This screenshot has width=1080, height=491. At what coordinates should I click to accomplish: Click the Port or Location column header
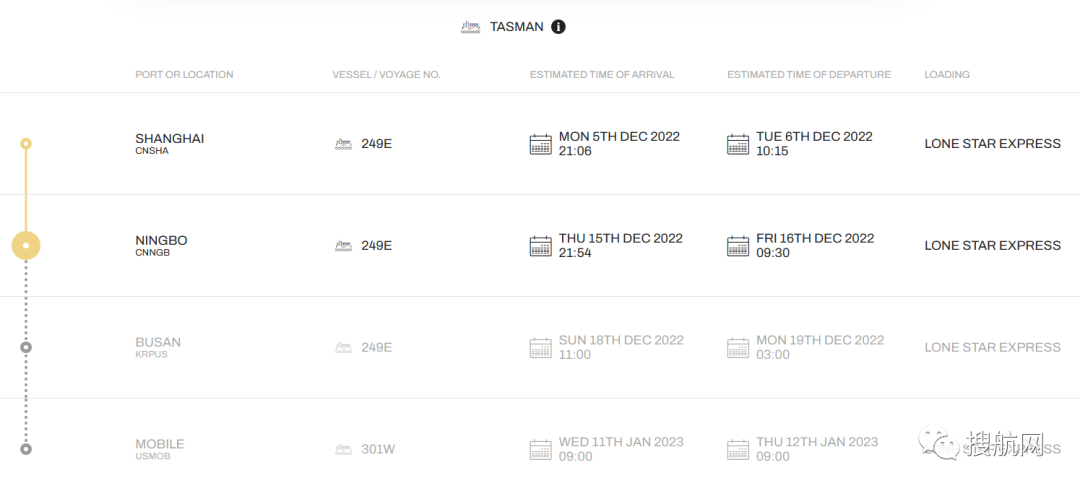[184, 75]
